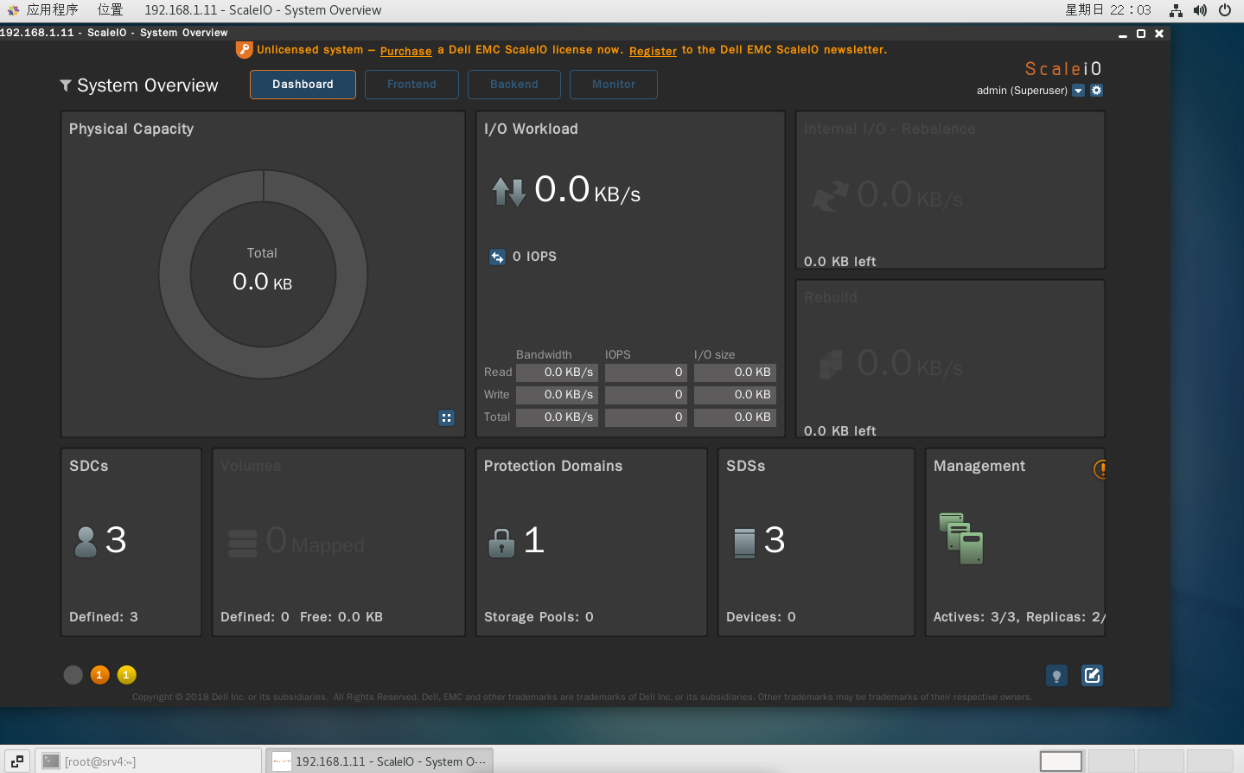Follow the Register newsletter link
This screenshot has width=1244, height=773.
click(x=653, y=51)
